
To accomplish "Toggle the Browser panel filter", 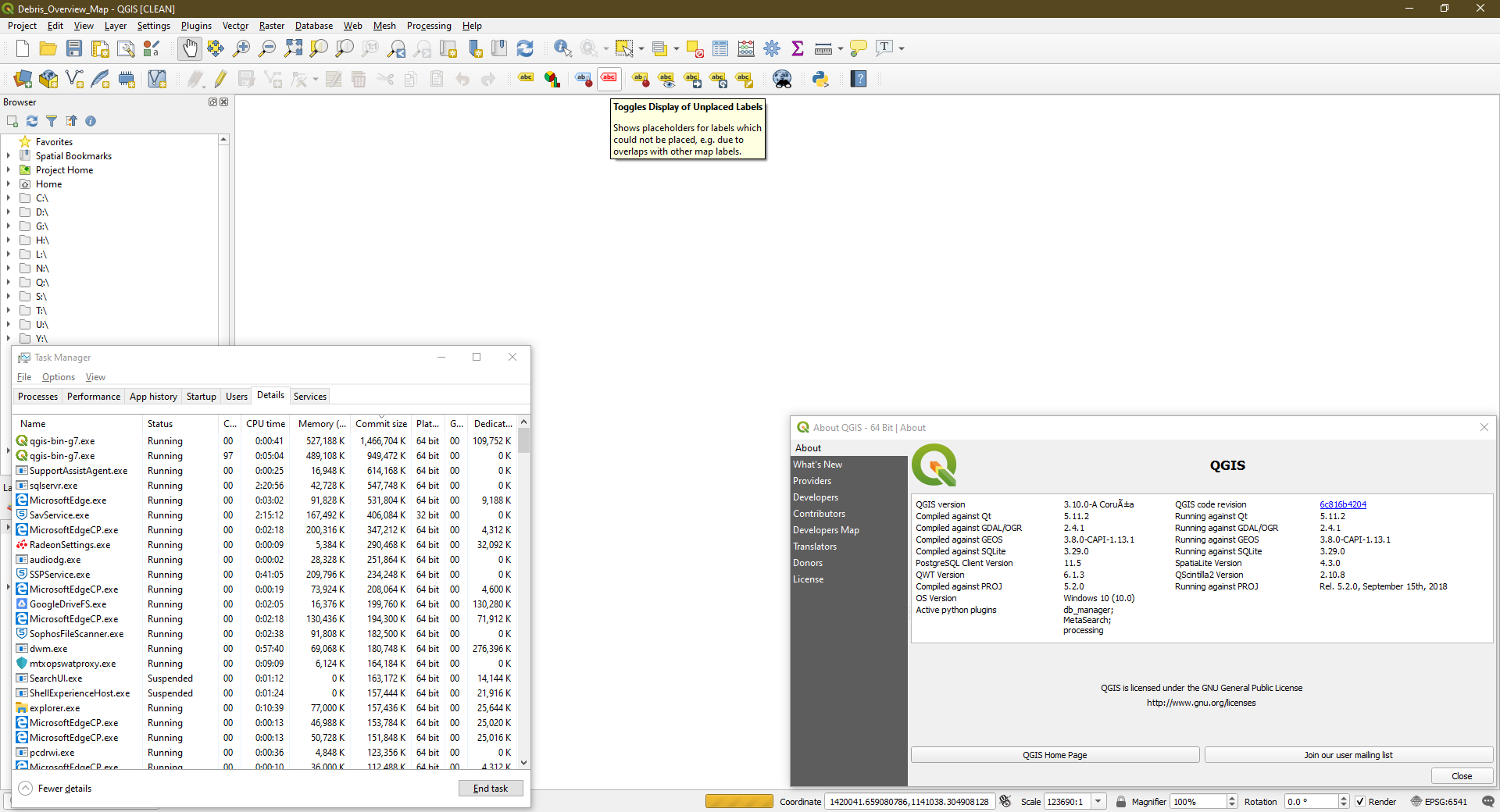I will 52,121.
